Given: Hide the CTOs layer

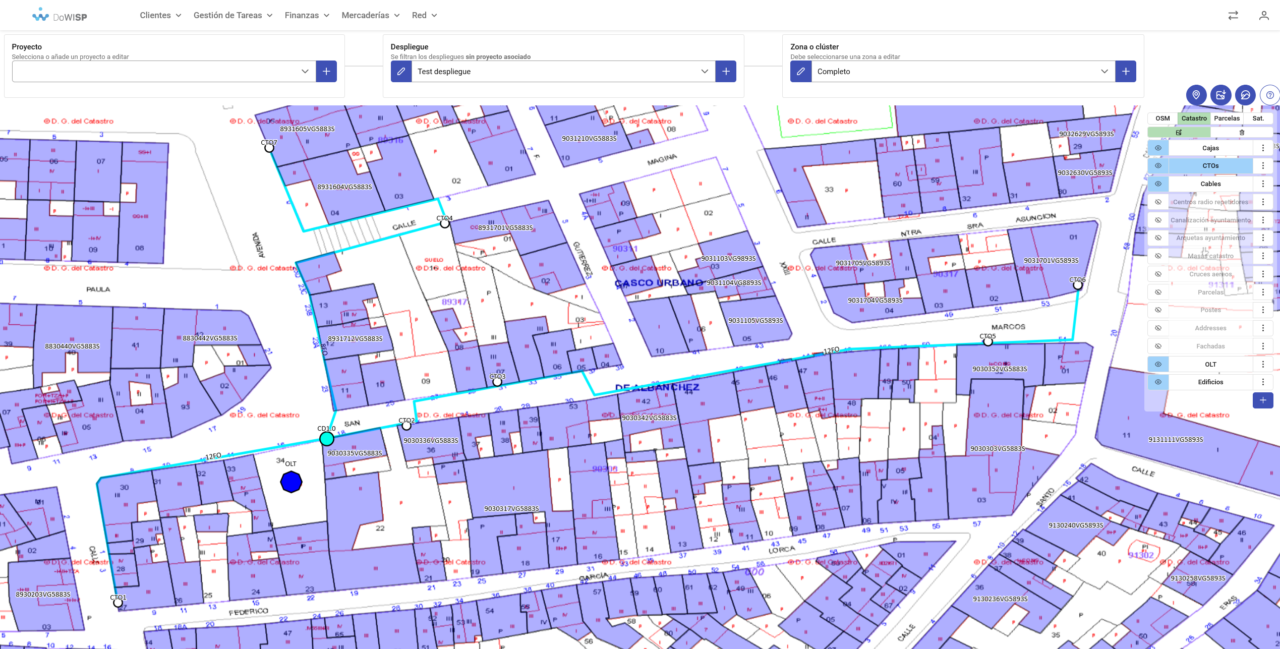Looking at the screenshot, I should 1156,163.
